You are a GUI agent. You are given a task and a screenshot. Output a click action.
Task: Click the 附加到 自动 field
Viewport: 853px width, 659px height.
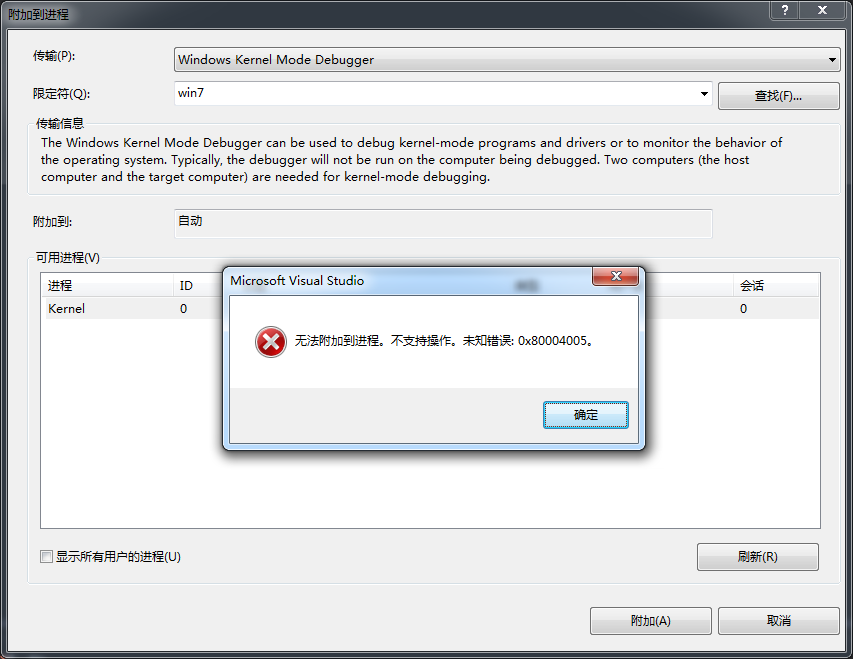[x=443, y=223]
